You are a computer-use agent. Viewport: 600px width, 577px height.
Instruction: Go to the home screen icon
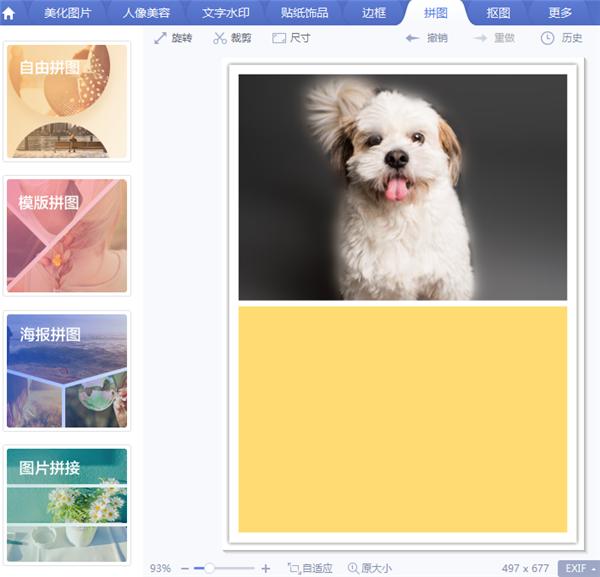point(8,13)
